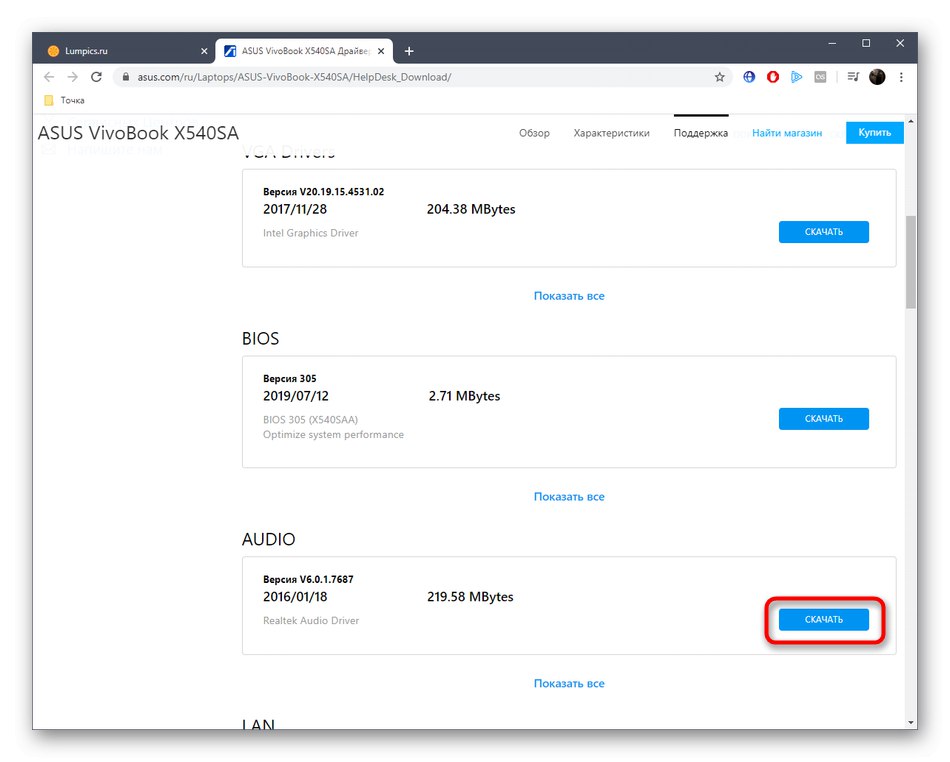Download the Realtek Audio Driver
The height and width of the screenshot is (762, 950).
823,619
